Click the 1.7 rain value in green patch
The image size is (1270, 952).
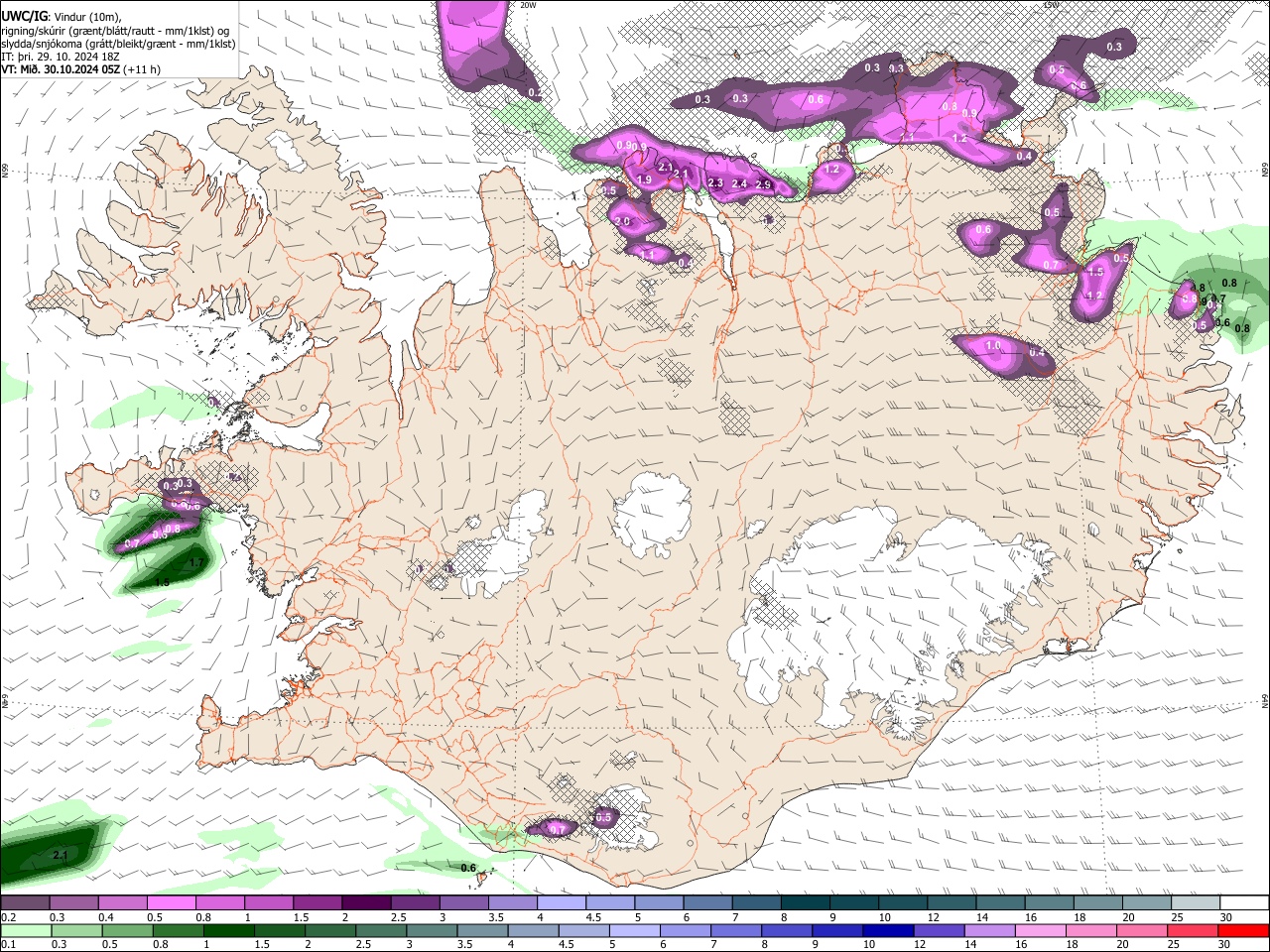click(x=196, y=563)
